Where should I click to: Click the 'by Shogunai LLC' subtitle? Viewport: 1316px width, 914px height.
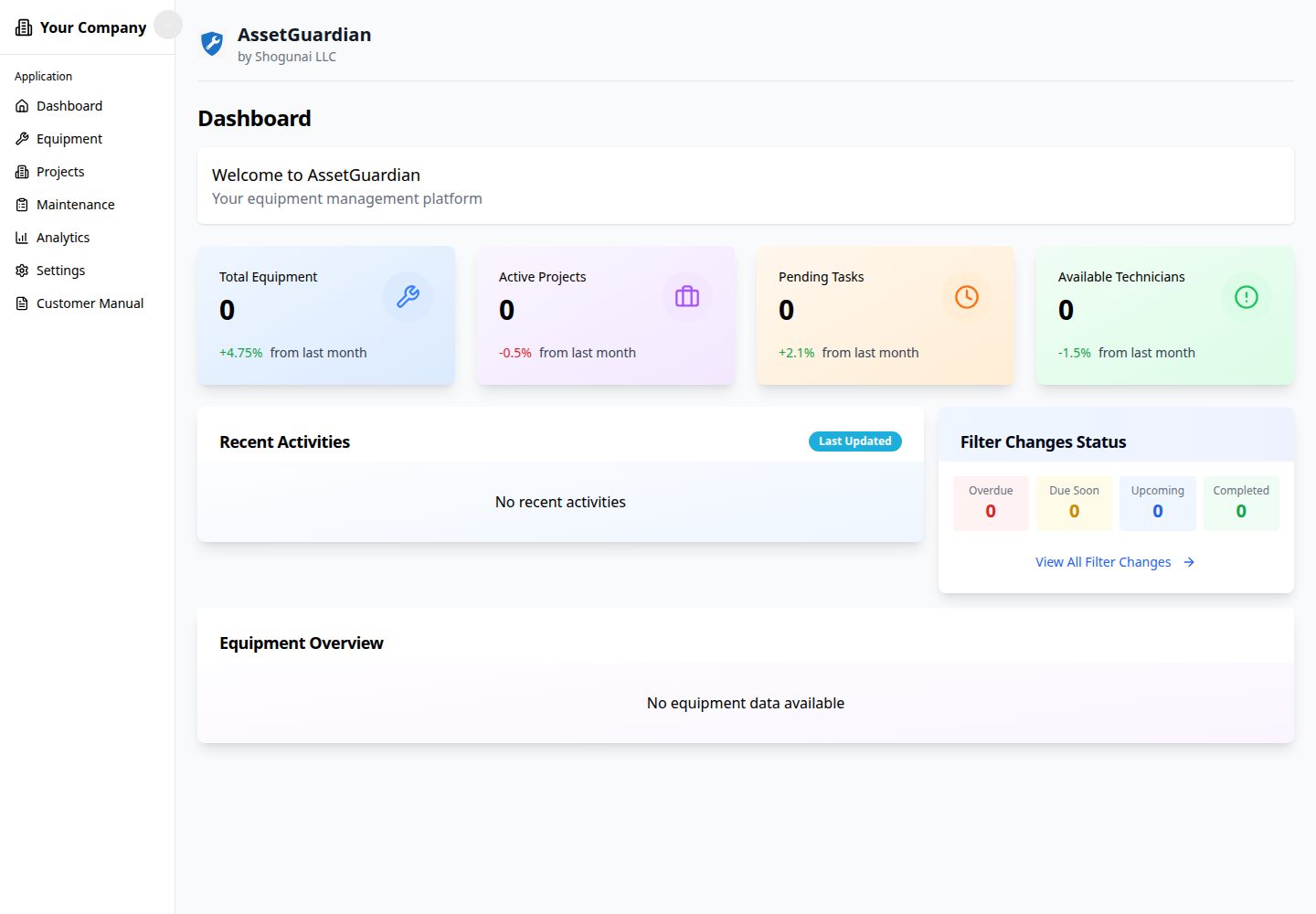pyautogui.click(x=287, y=57)
